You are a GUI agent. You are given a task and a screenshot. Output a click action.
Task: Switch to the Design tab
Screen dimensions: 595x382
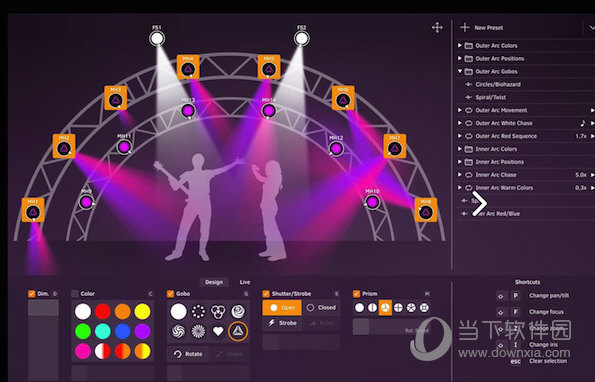(214, 282)
